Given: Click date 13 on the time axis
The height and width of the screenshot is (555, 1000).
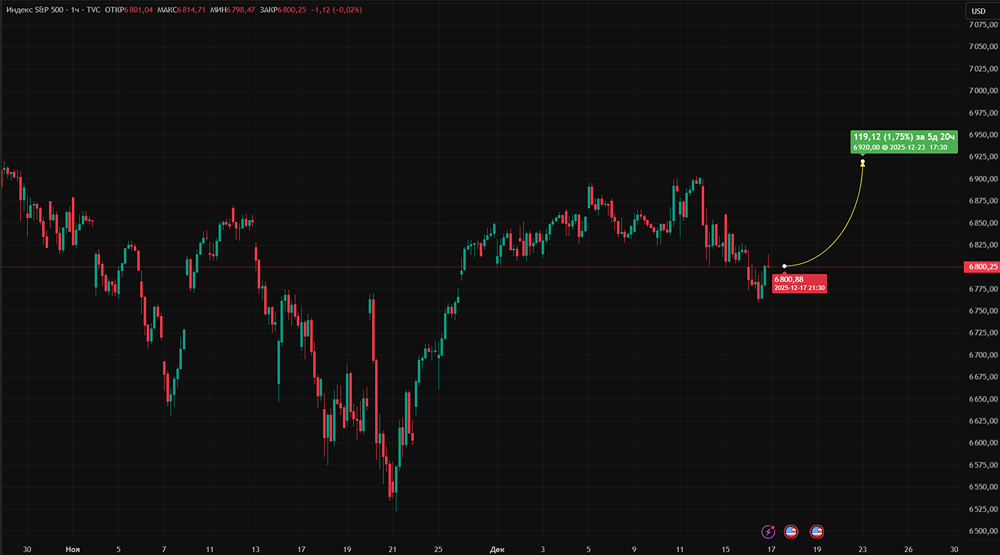Looking at the screenshot, I should (x=255, y=549).
